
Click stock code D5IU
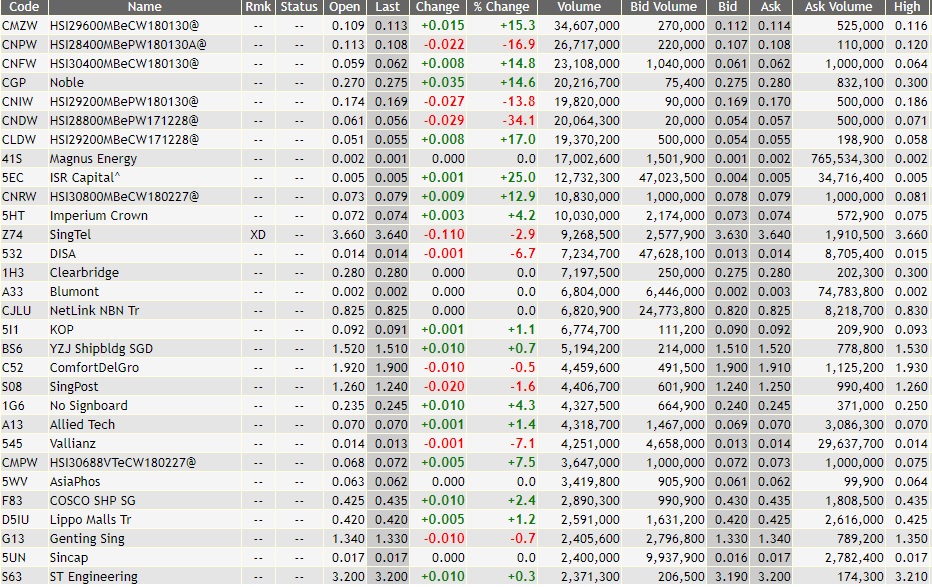(x=15, y=520)
